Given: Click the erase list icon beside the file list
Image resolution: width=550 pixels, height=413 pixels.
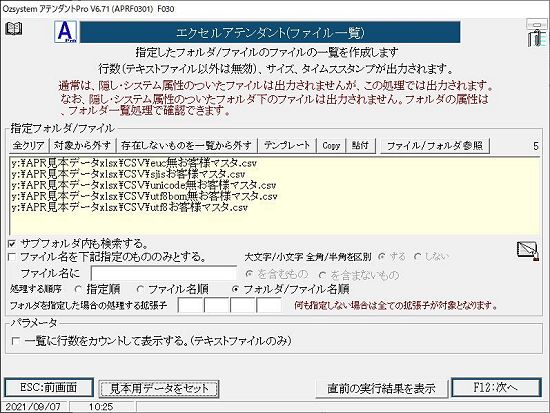Looking at the screenshot, I should point(528,251).
